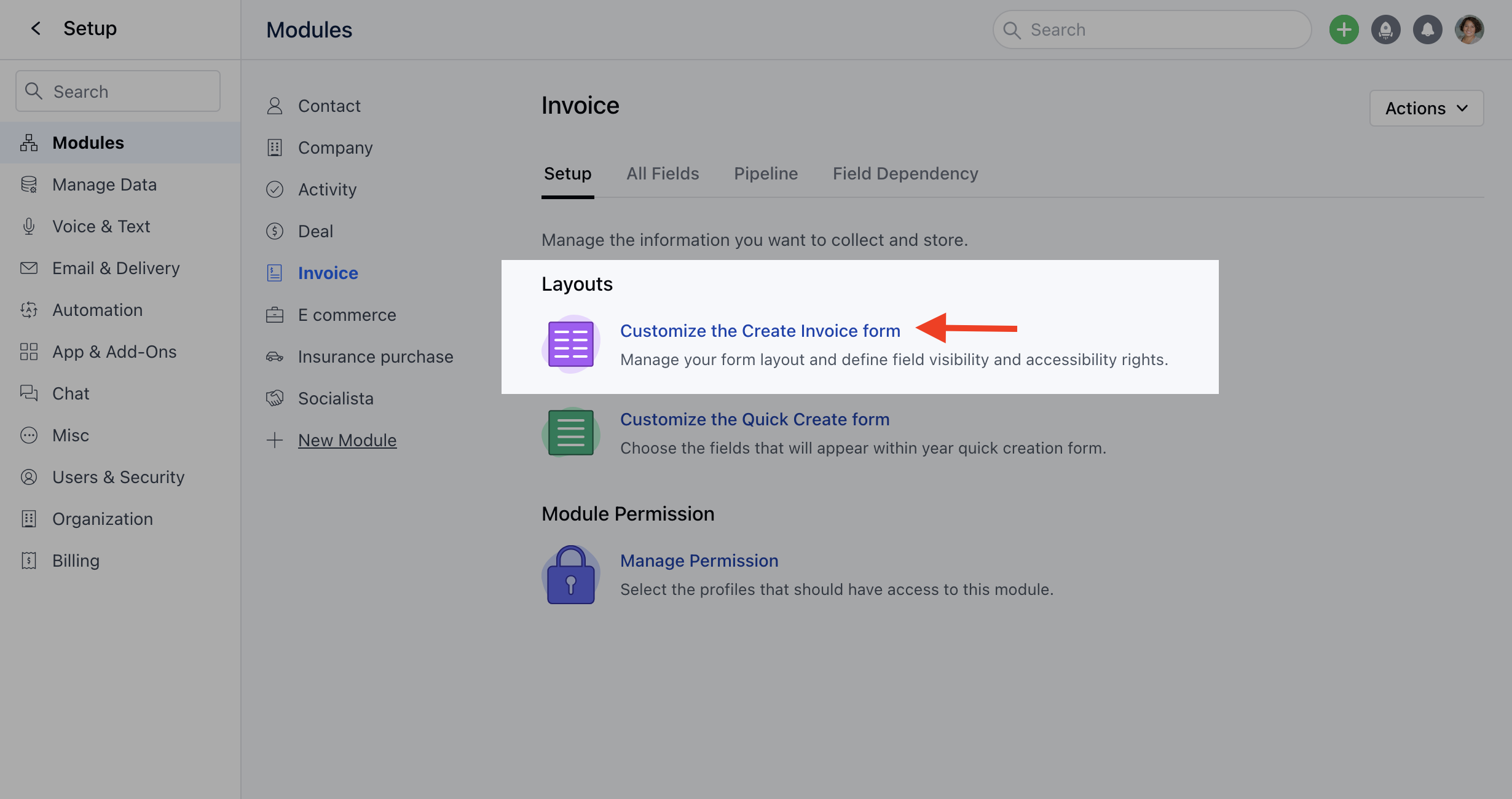The height and width of the screenshot is (799, 1512).
Task: Select Organization in sidebar
Action: pyautogui.click(x=120, y=519)
